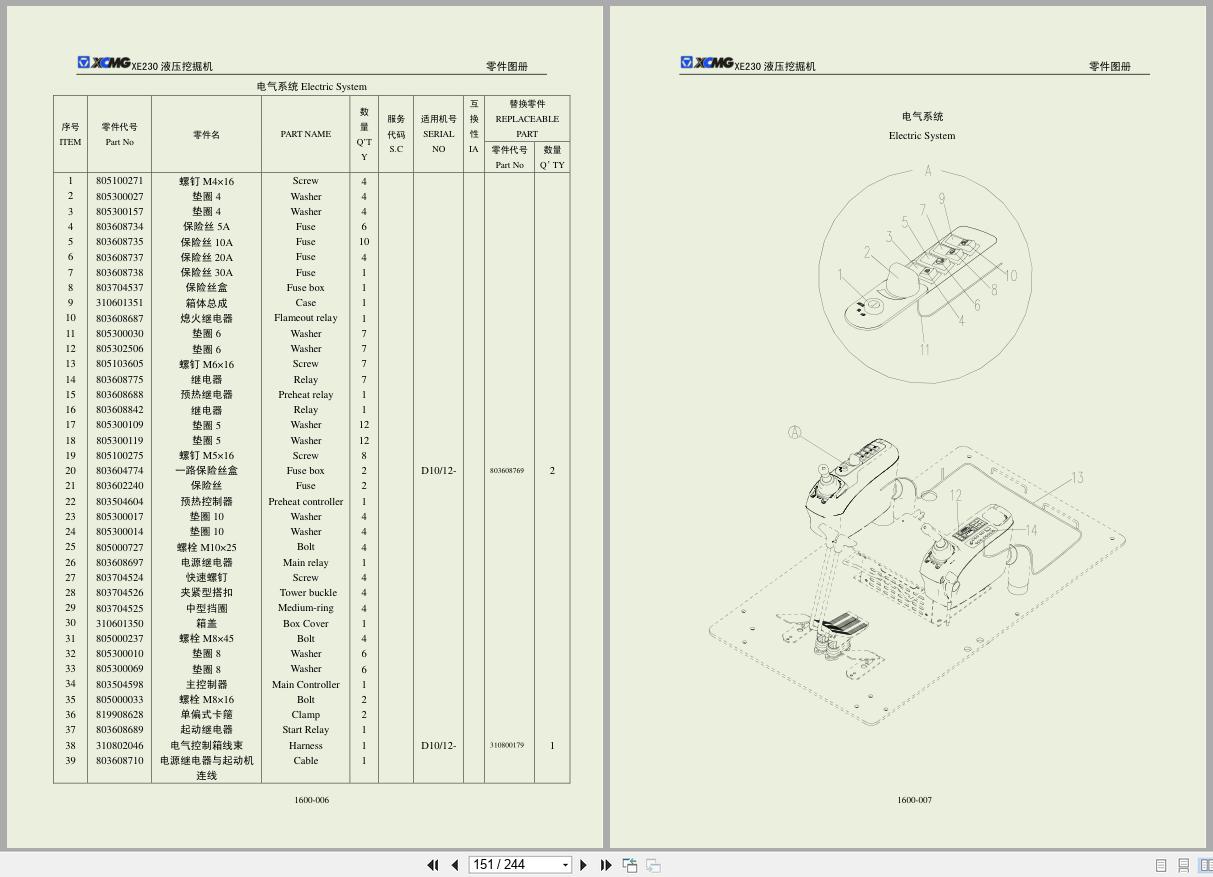Click callout number 11 in detail view
The width and height of the screenshot is (1213, 877).
coord(924,350)
